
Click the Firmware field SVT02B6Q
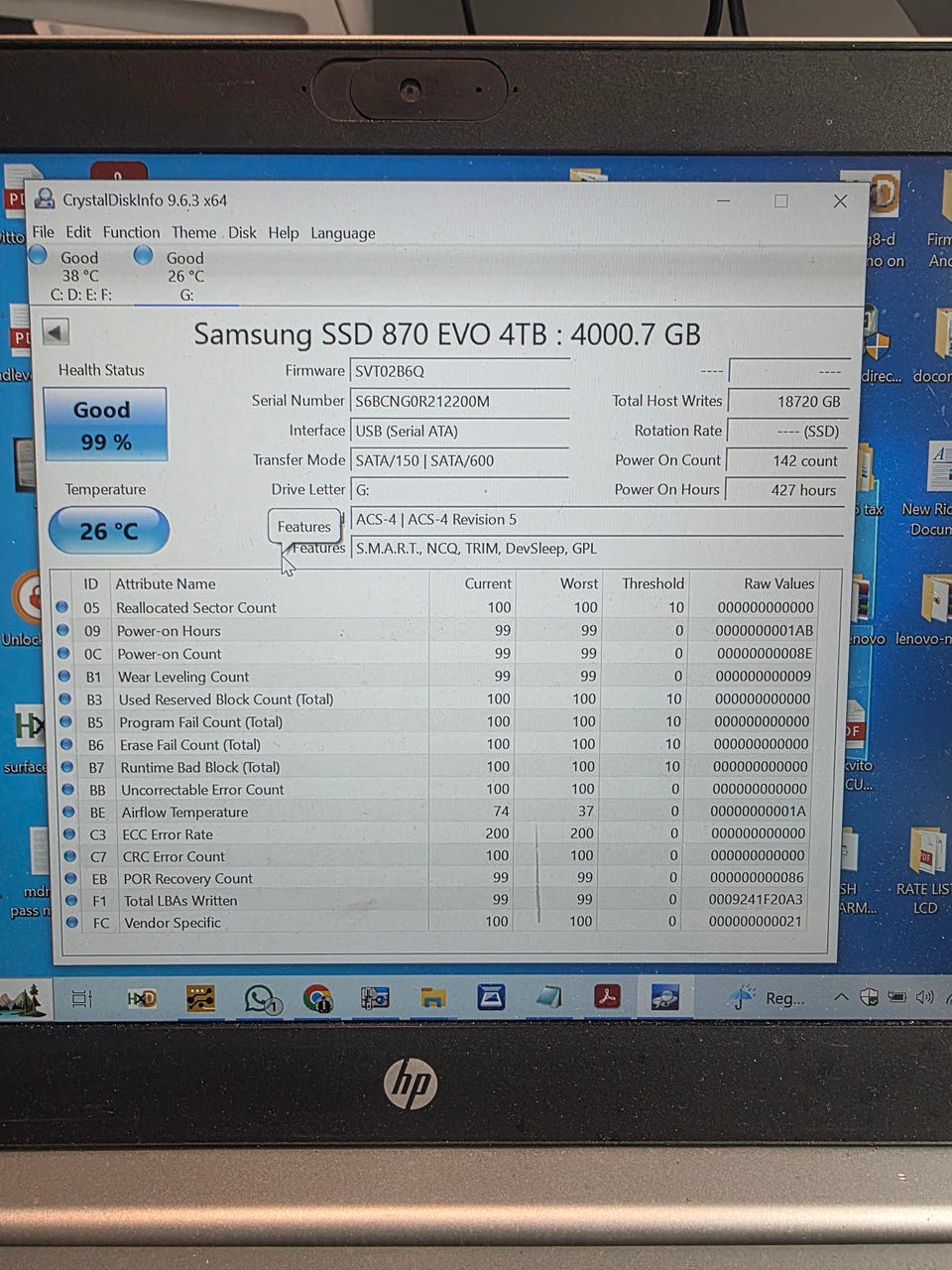tap(459, 371)
